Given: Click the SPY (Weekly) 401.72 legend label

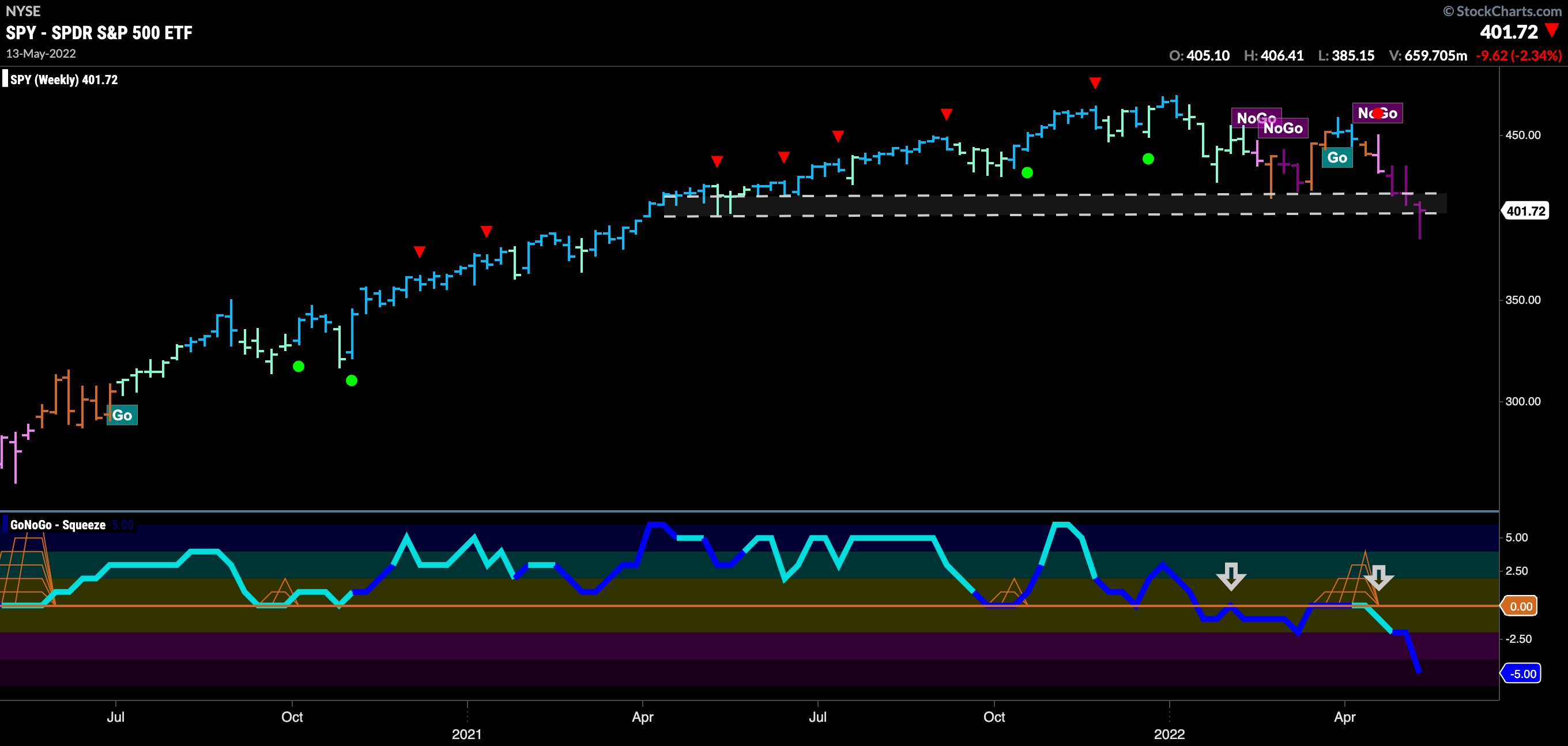Looking at the screenshot, I should pyautogui.click(x=63, y=80).
